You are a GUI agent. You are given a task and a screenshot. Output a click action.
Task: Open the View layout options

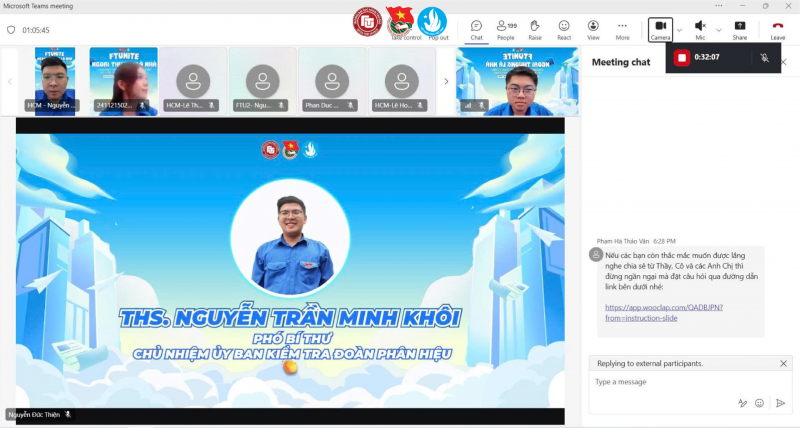click(x=593, y=30)
